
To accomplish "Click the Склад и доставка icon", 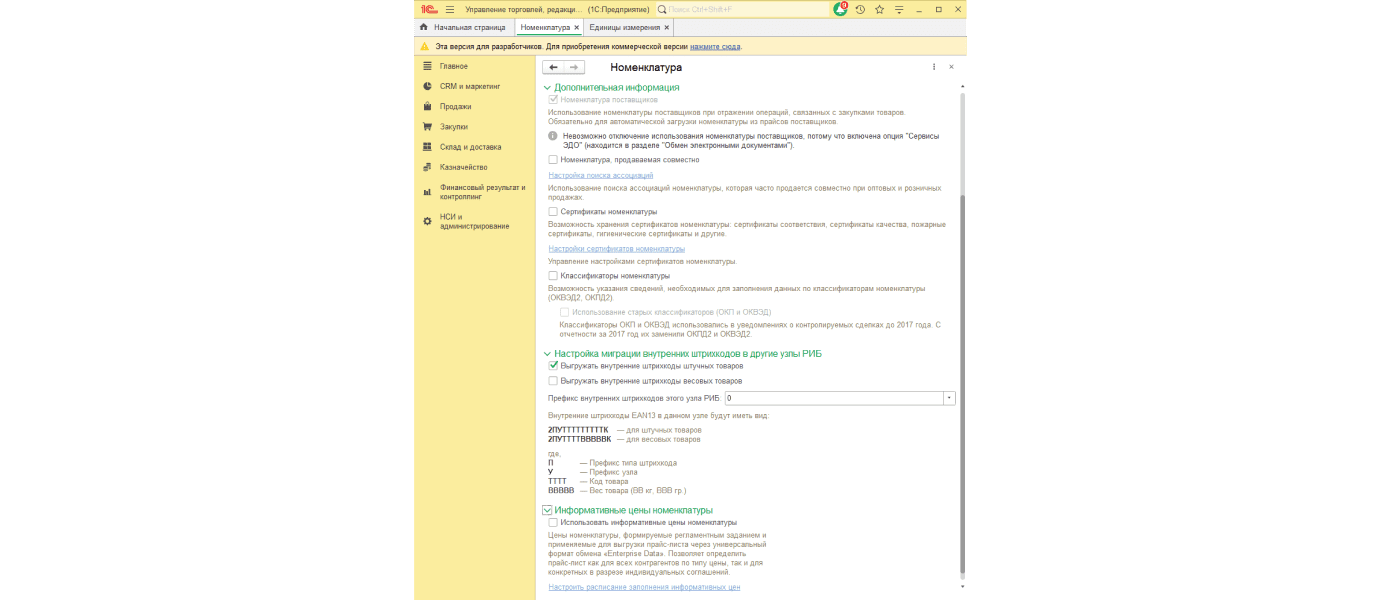I will click(427, 147).
